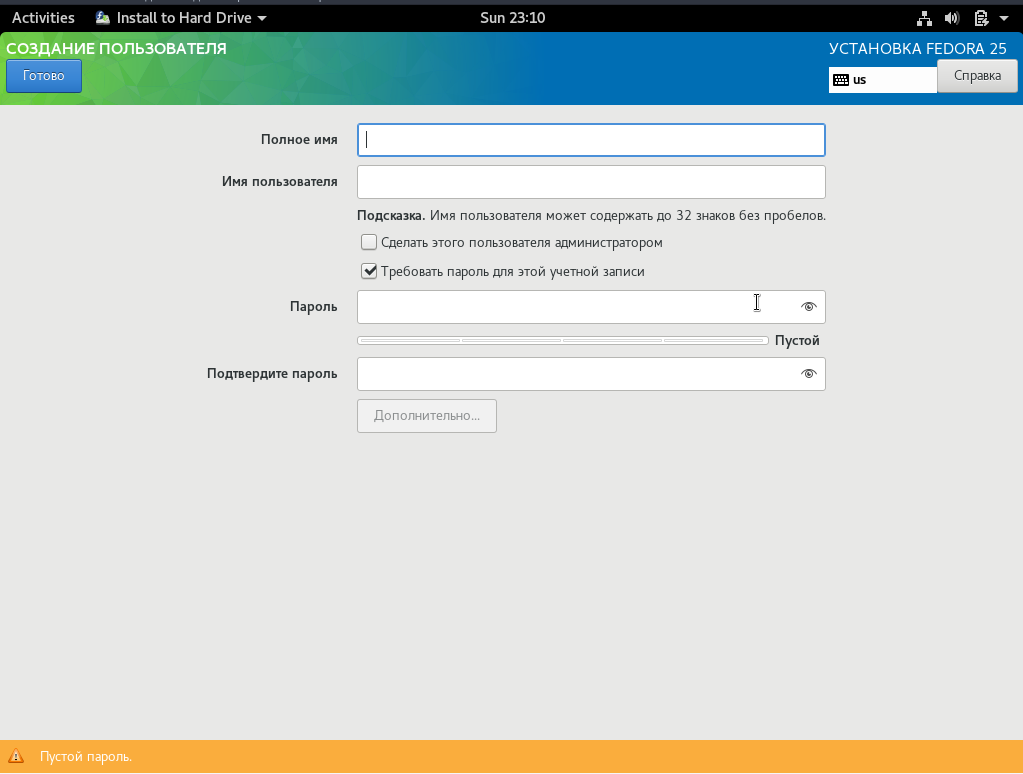Viewport: 1023px width, 774px height.
Task: Reveal text in the Пароль field via eye icon
Action: [x=809, y=307]
